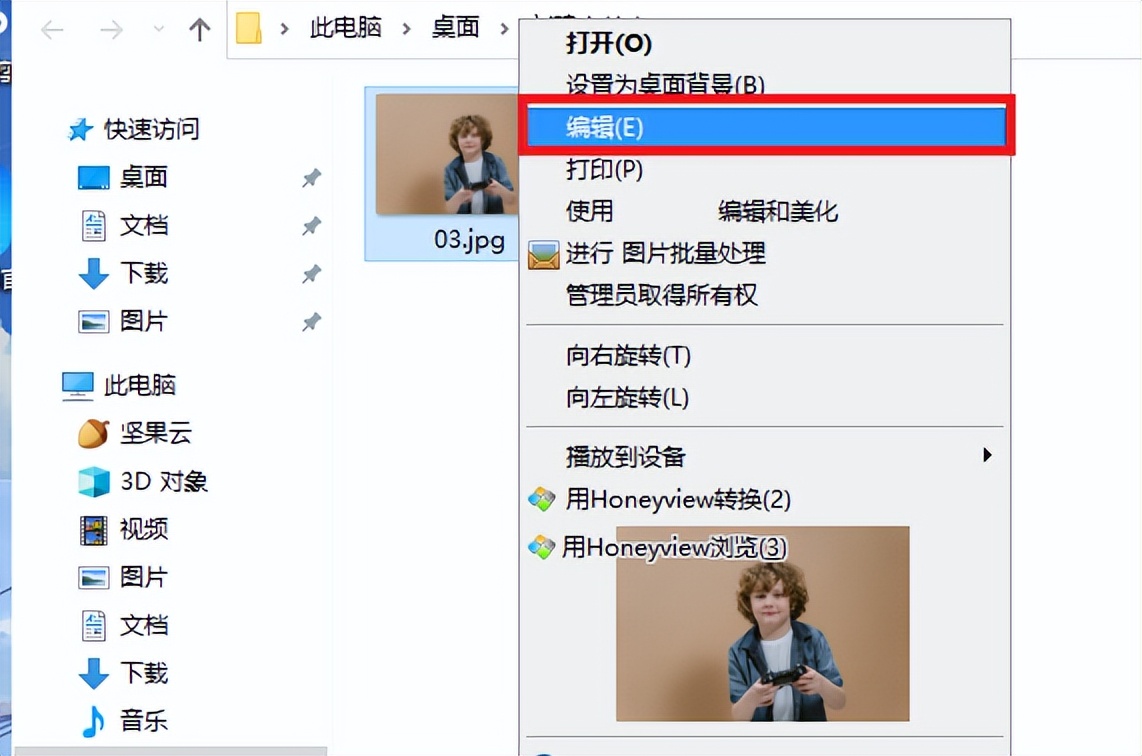Click the 快速访问 star icon

click(x=80, y=130)
